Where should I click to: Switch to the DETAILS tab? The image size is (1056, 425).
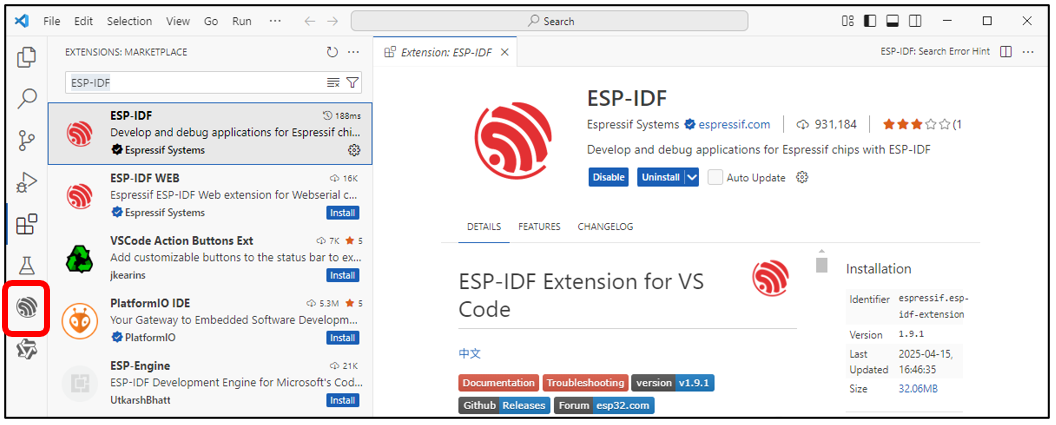tap(484, 227)
